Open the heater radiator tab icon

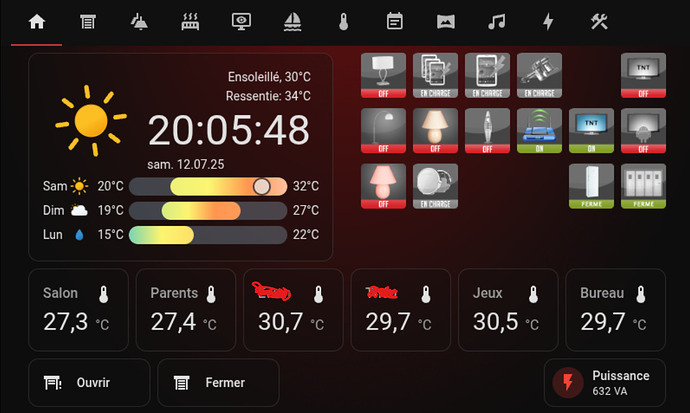[x=190, y=22]
